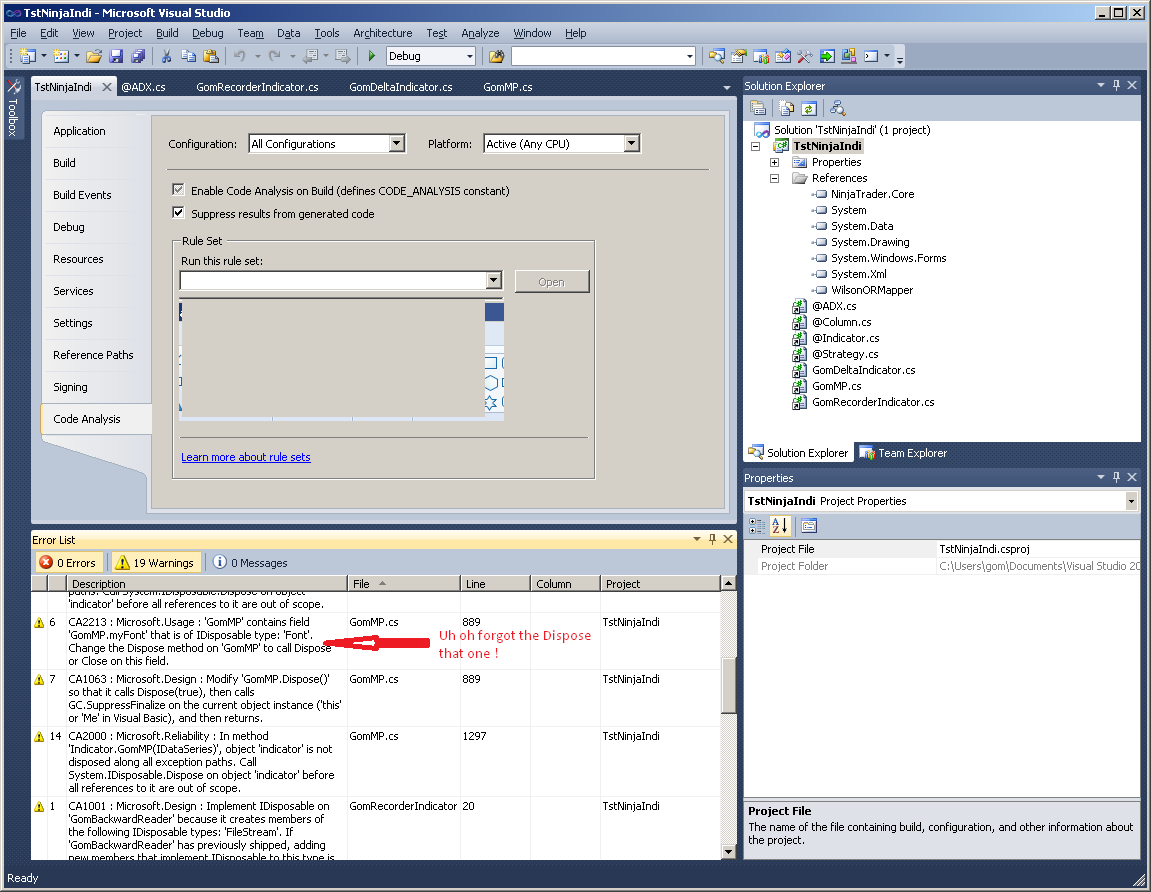
Task: Open the Analyze menu
Action: coord(480,33)
